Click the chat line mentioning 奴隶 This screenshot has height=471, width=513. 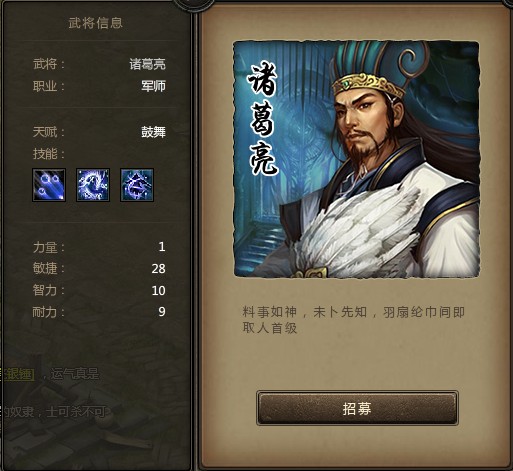tap(55, 412)
